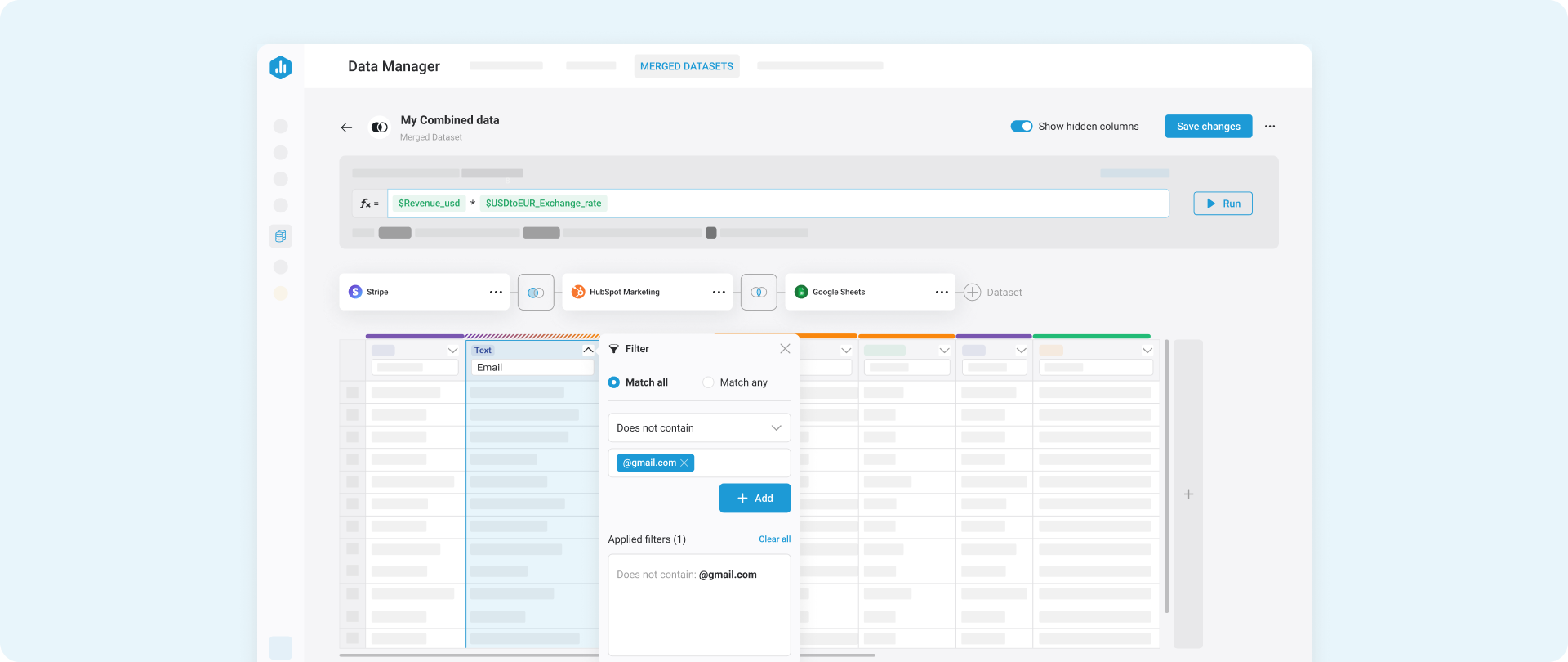Open HubSpot Marketing three-dot menu
The height and width of the screenshot is (662, 1568).
719,293
